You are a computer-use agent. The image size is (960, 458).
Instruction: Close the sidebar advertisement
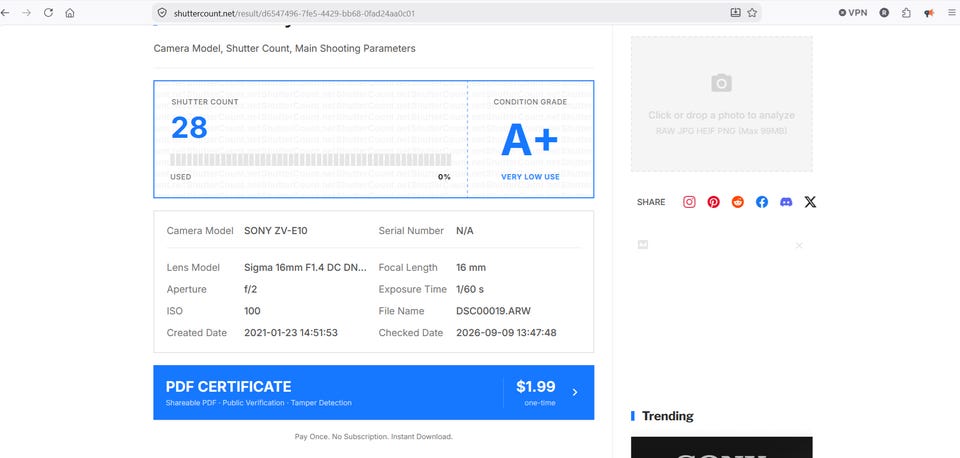tap(799, 246)
